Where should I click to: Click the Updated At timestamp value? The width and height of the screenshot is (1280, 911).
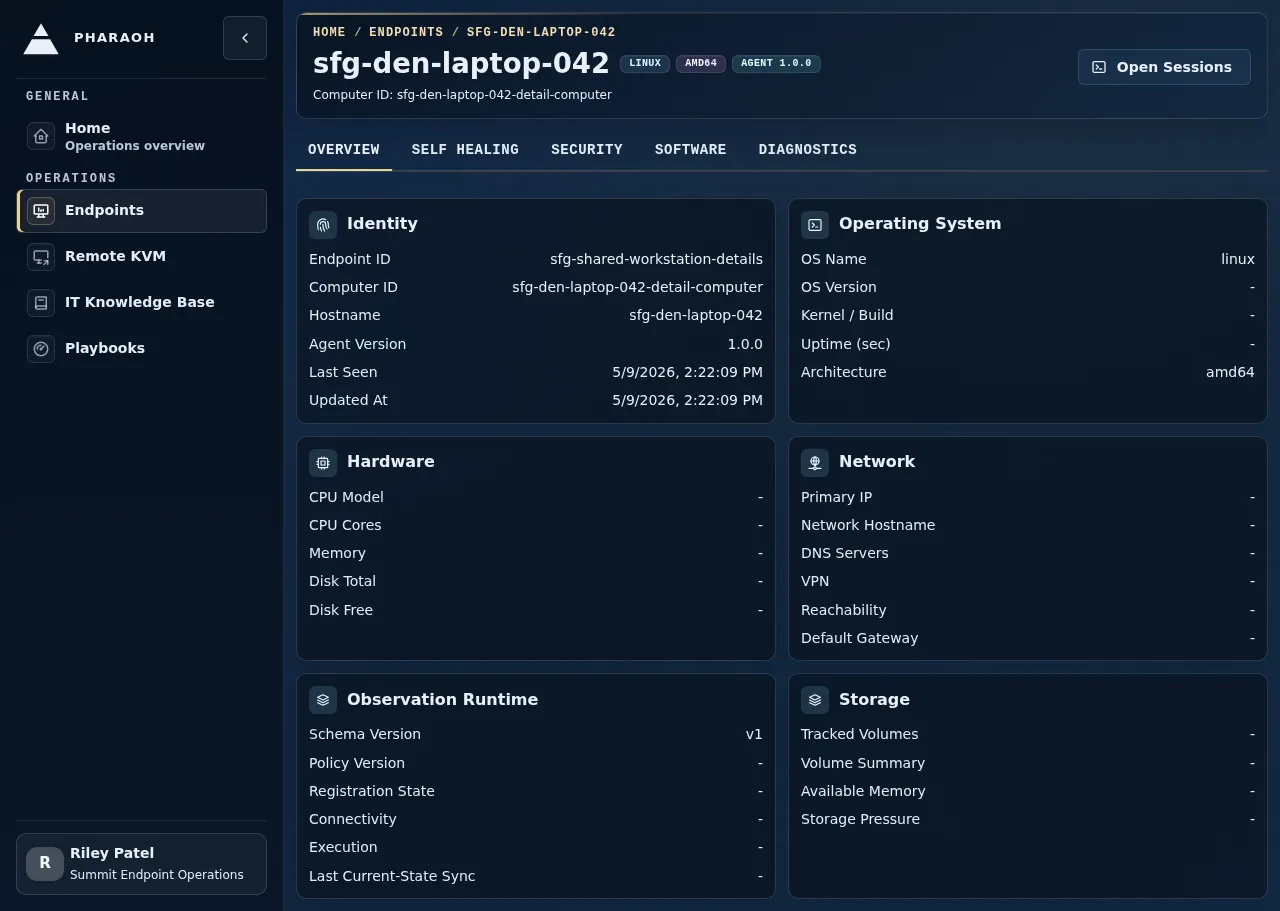(x=687, y=400)
